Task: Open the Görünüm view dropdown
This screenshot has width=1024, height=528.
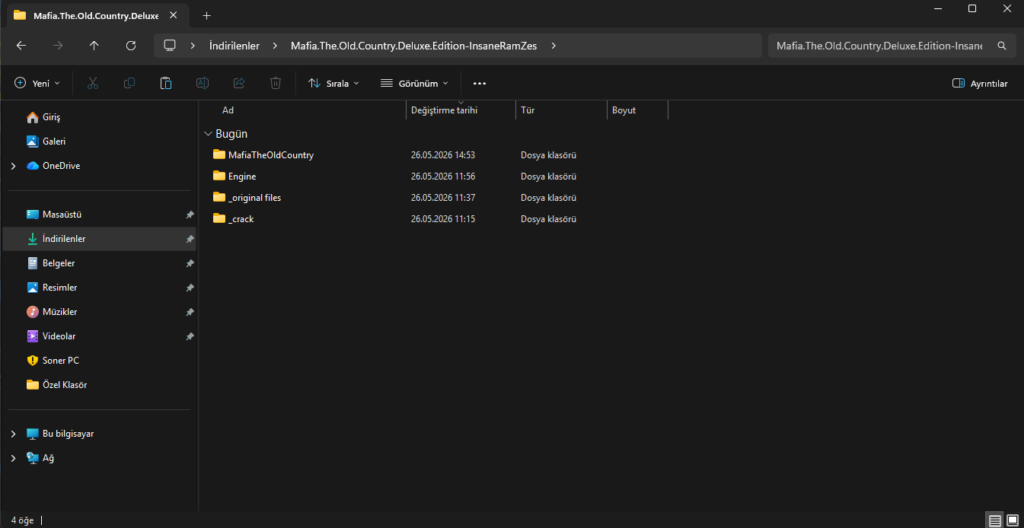Action: 415,84
